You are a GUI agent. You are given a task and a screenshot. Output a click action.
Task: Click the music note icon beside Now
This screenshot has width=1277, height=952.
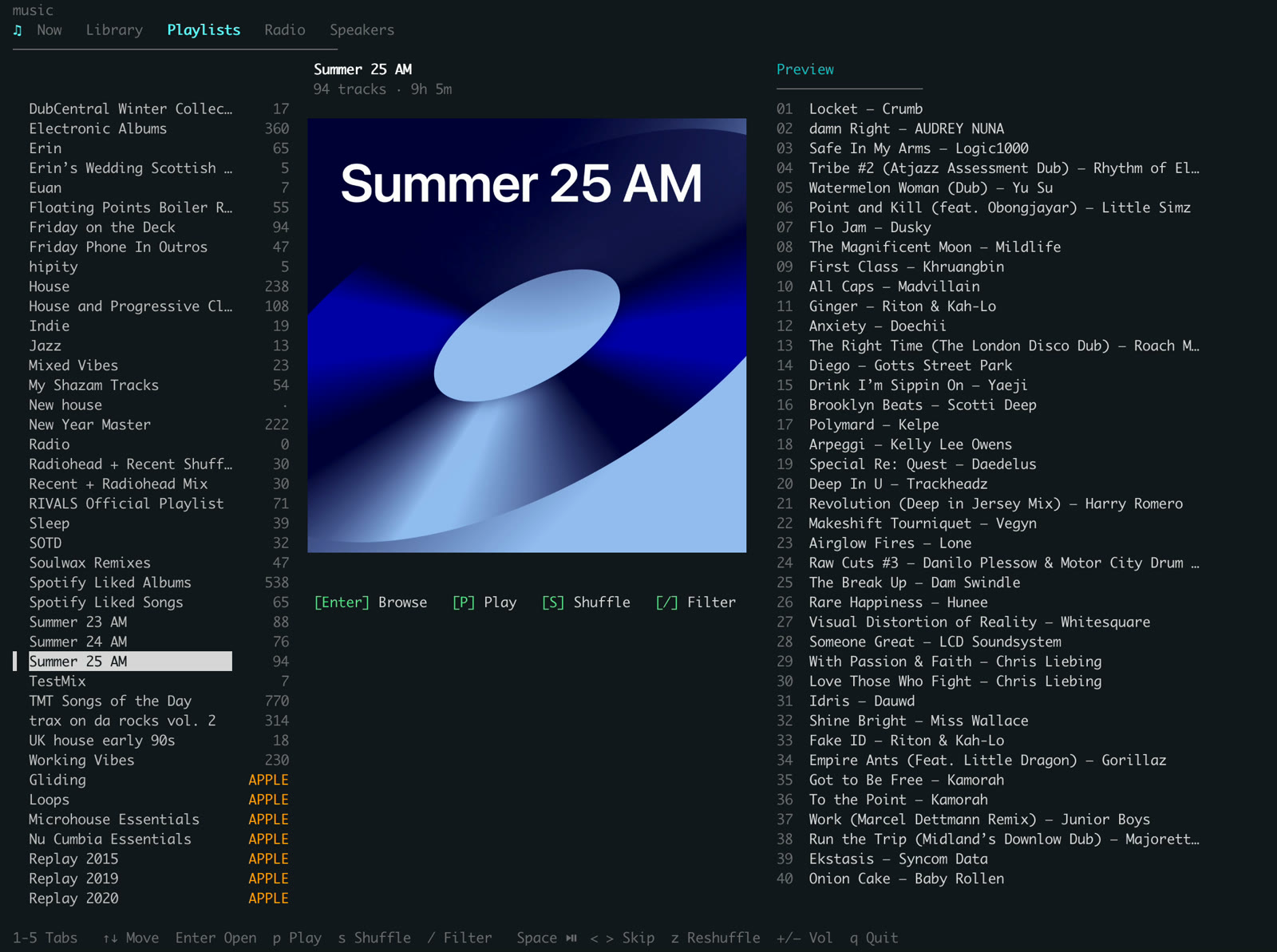[x=18, y=30]
